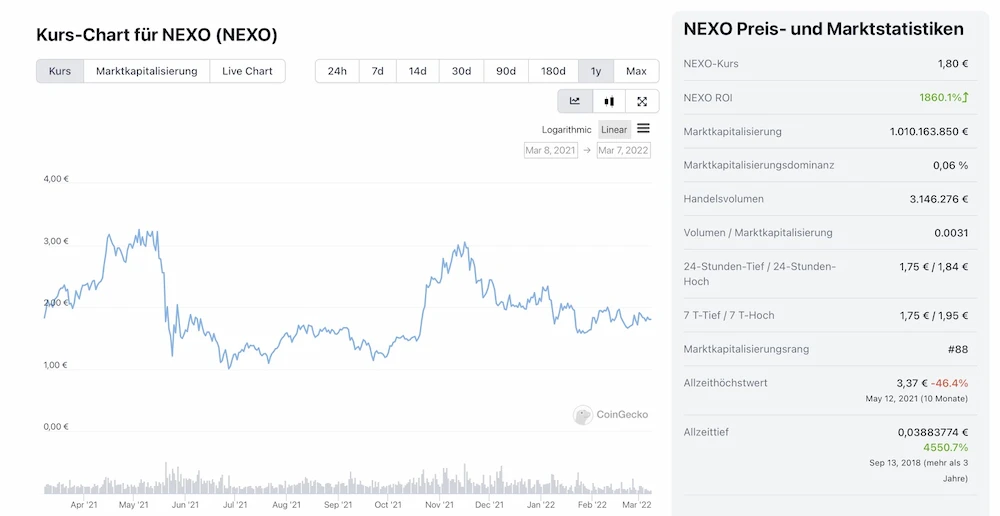This screenshot has width=1000, height=516.
Task: Switch to the Marktkapitalisierung tab
Action: (x=147, y=71)
